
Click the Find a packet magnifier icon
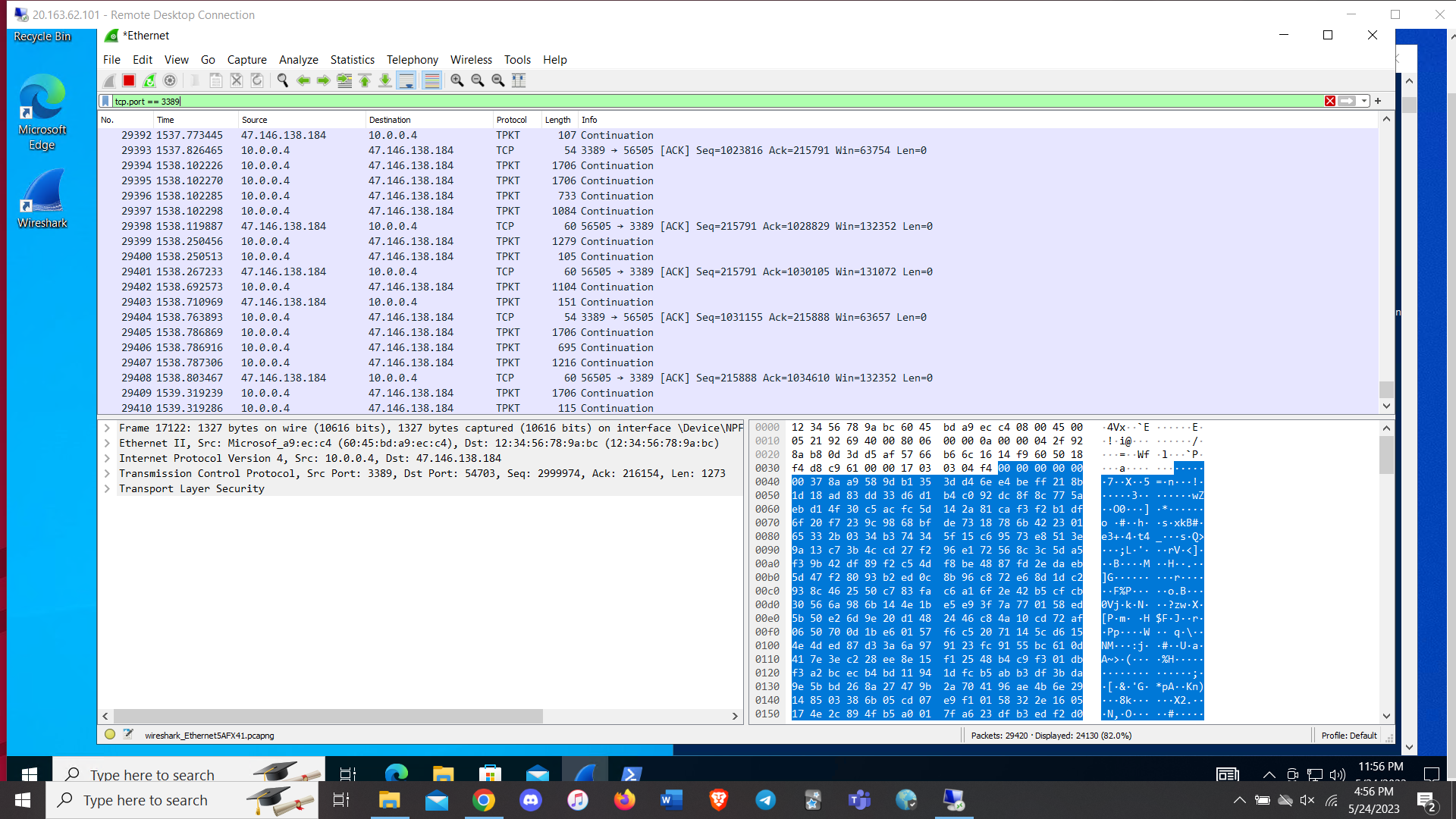282,80
